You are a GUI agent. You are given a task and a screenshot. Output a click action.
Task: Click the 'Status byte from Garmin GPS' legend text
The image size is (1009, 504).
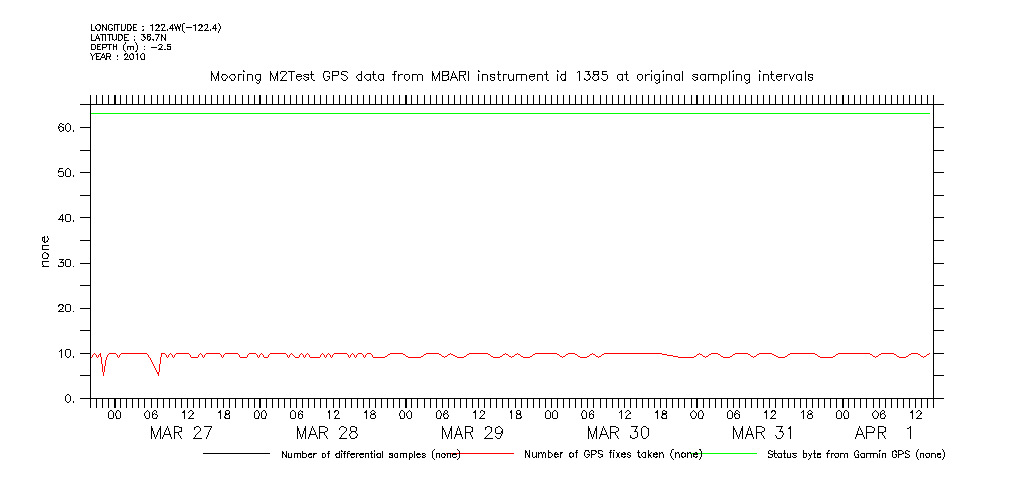(x=855, y=455)
